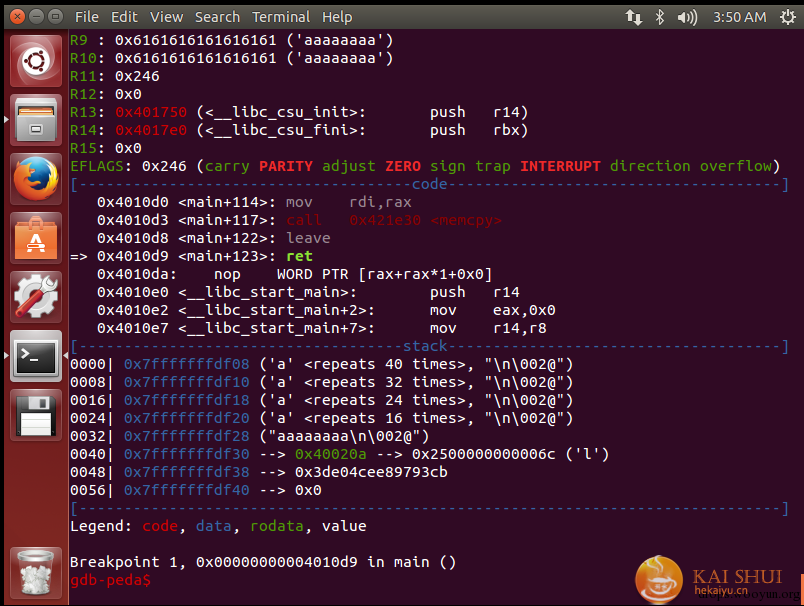Image resolution: width=804 pixels, height=606 pixels.
Task: Open the Terminal menu
Action: click(280, 17)
